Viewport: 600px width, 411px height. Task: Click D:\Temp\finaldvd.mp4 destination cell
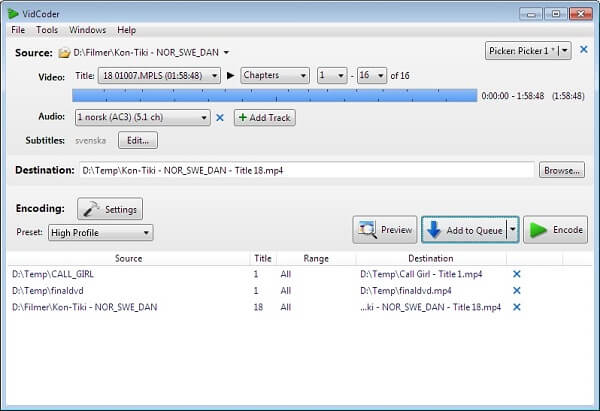pyautogui.click(x=406, y=290)
